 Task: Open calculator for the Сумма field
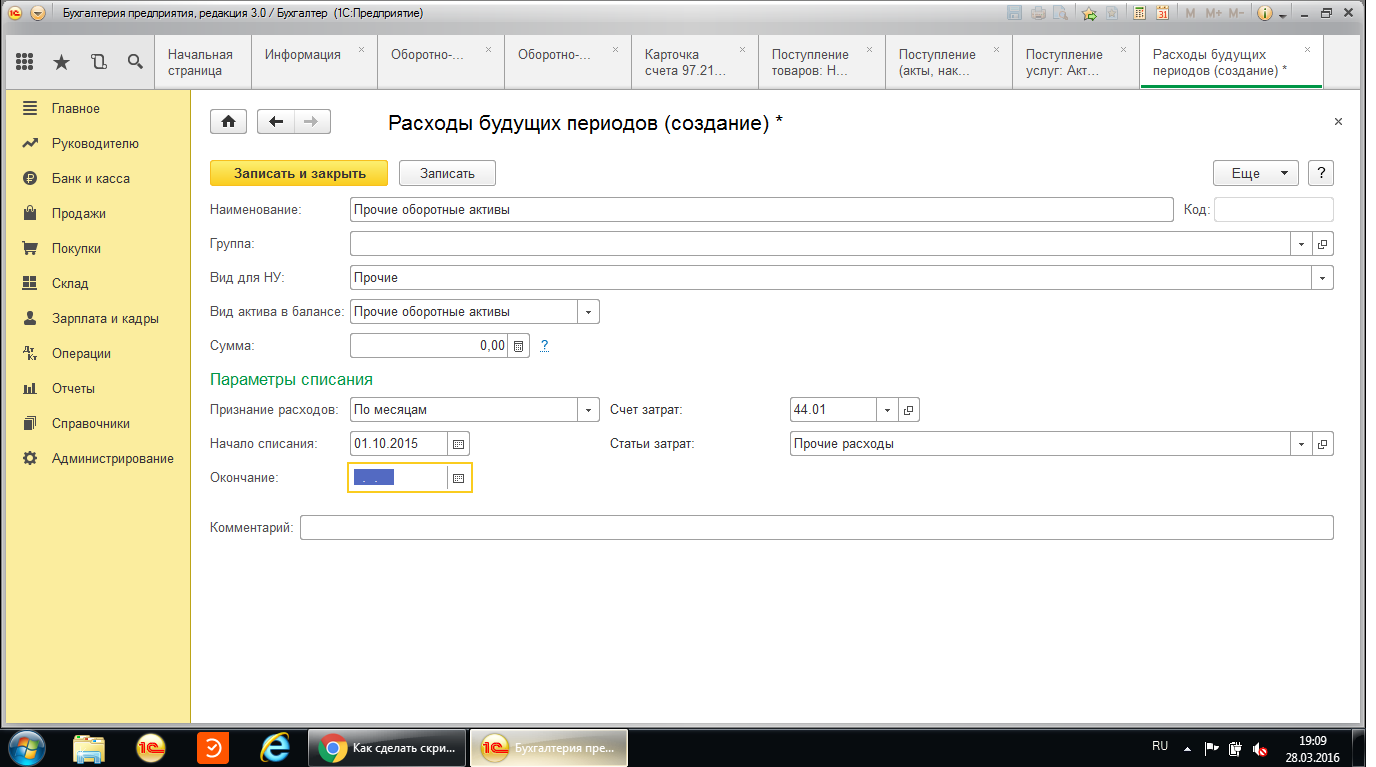(x=518, y=346)
